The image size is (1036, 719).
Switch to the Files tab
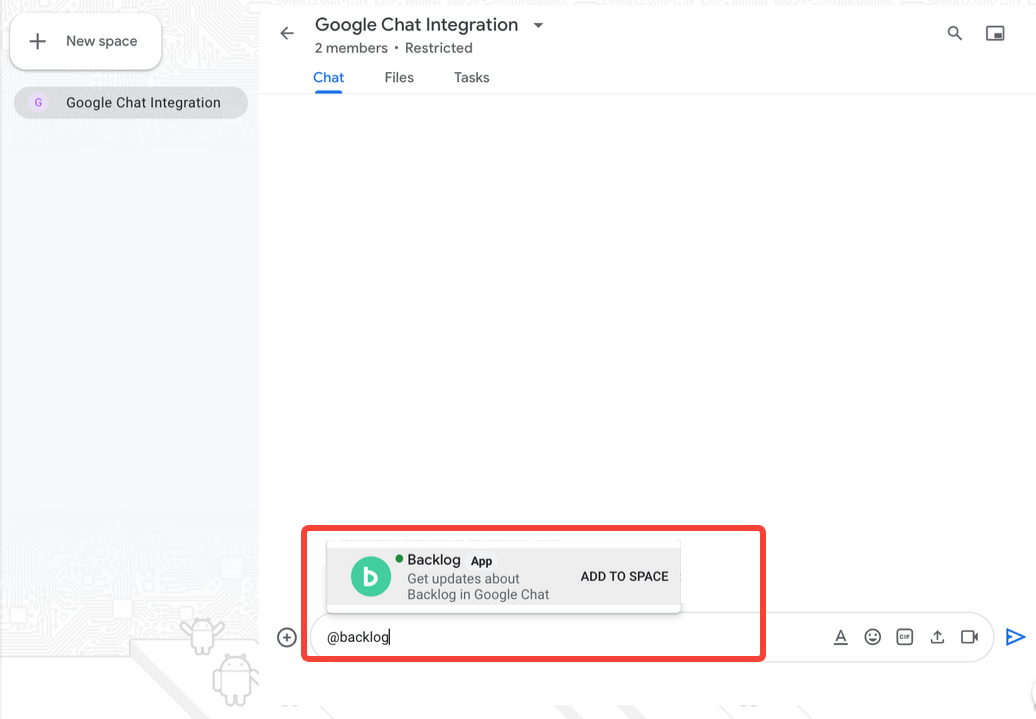click(399, 77)
